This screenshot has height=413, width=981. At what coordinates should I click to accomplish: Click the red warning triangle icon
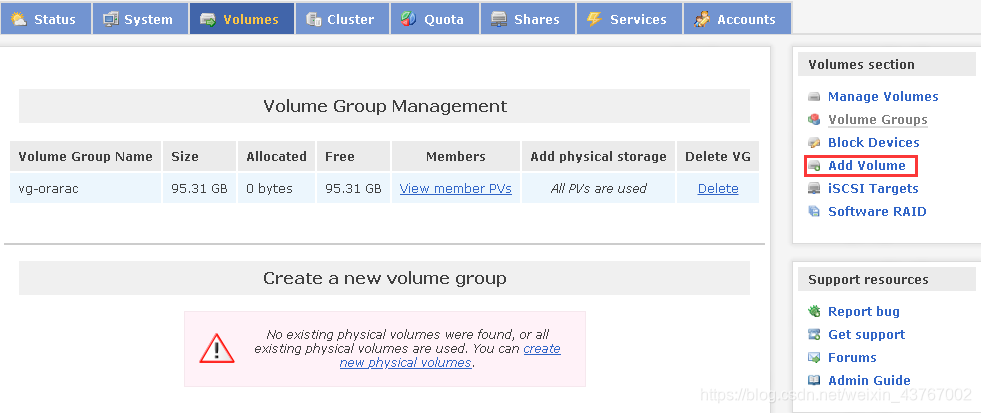(217, 349)
